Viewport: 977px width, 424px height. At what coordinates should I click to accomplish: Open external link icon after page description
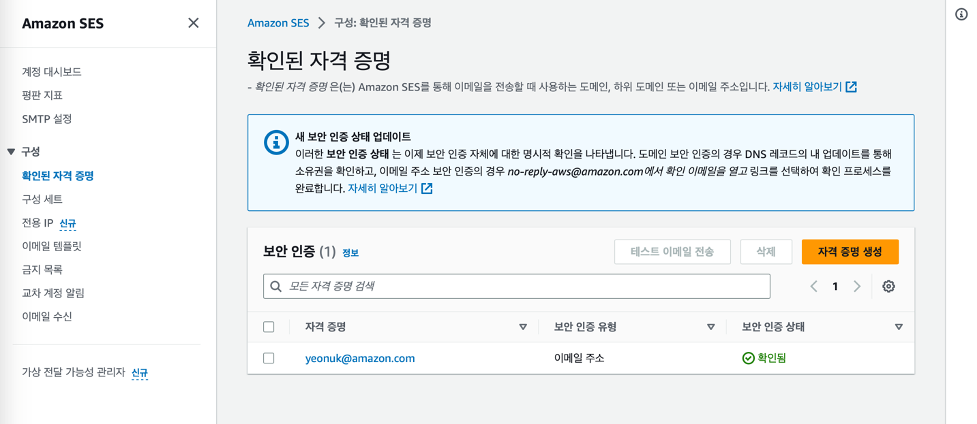pyautogui.click(x=852, y=87)
